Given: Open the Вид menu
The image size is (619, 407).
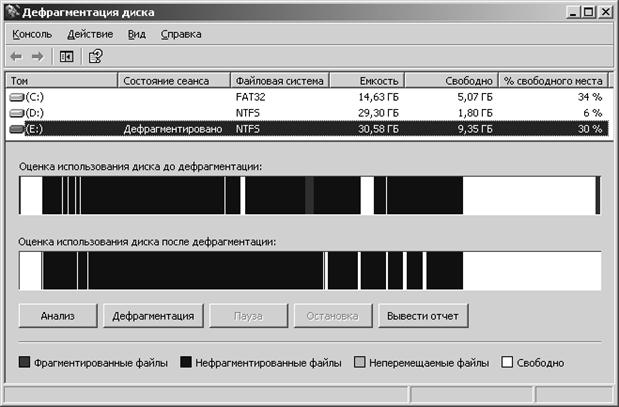Looking at the screenshot, I should (x=137, y=34).
